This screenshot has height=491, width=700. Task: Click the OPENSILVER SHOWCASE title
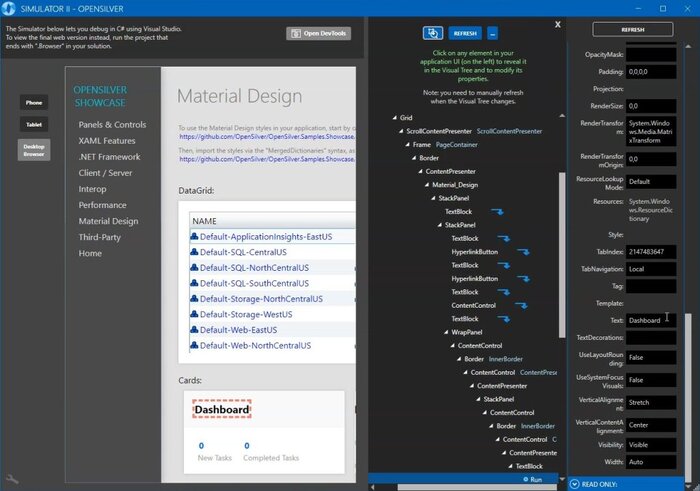[x=100, y=96]
